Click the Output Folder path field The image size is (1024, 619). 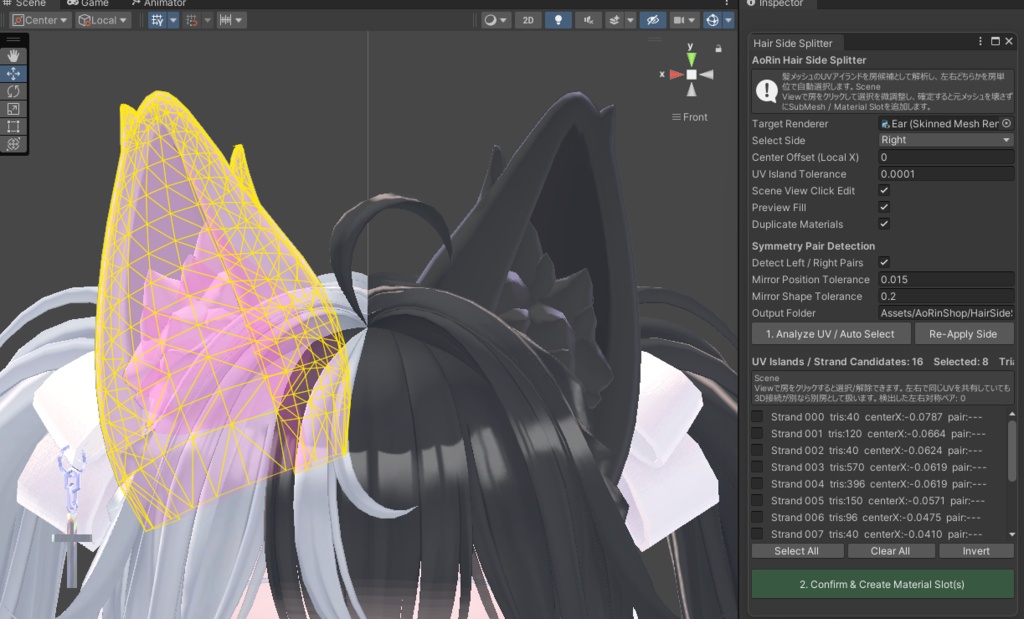tap(946, 313)
